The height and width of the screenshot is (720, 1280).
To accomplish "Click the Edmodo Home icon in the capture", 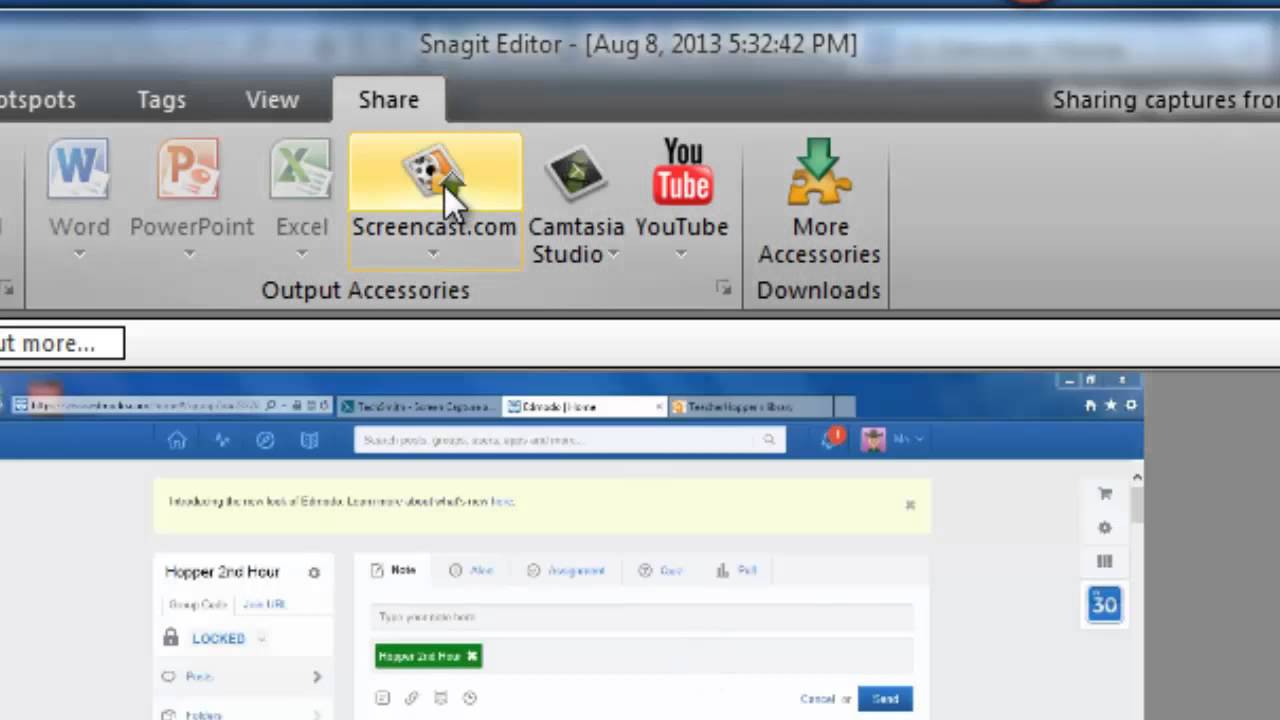I will pyautogui.click(x=177, y=440).
